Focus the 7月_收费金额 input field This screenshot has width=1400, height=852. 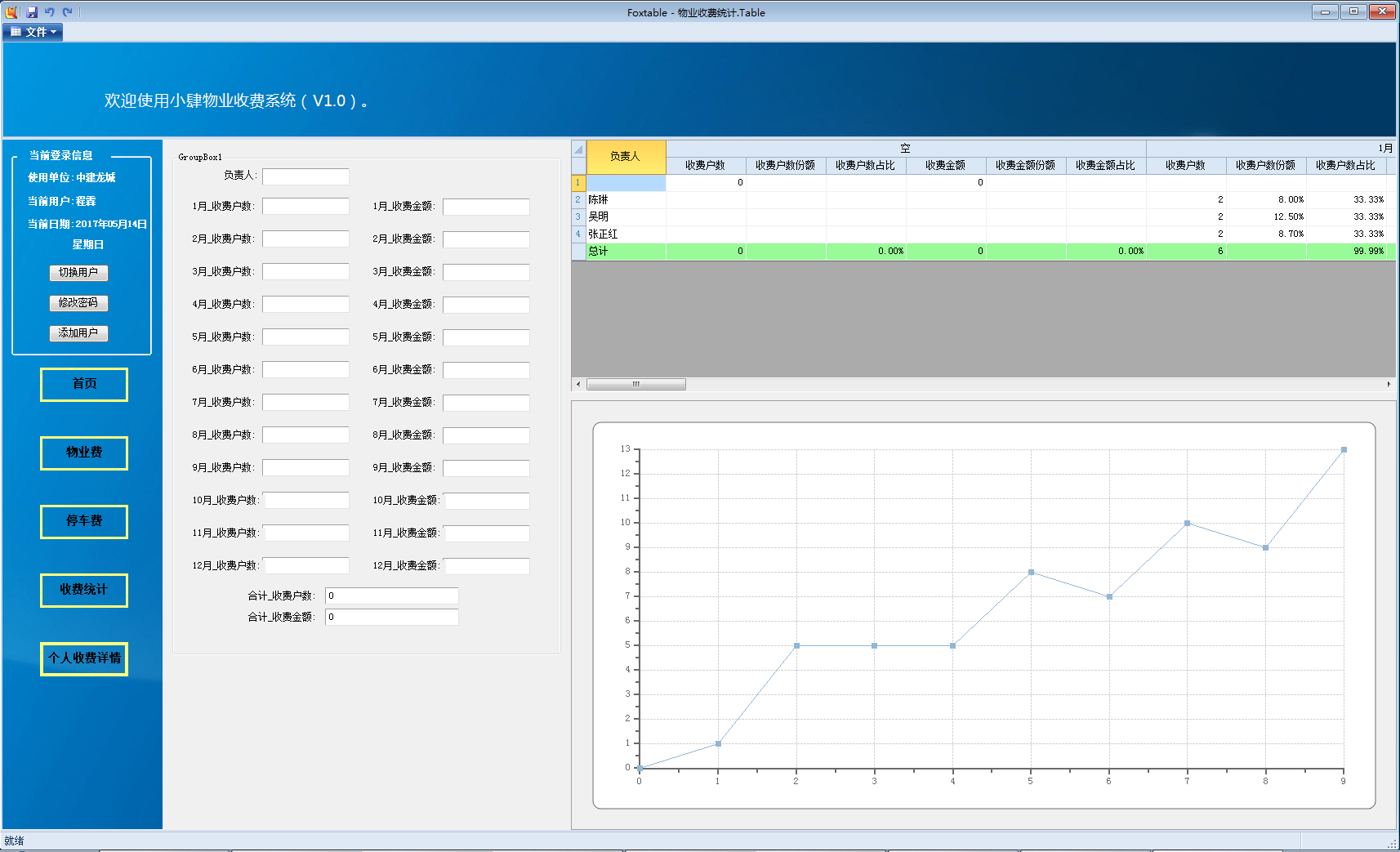click(486, 403)
